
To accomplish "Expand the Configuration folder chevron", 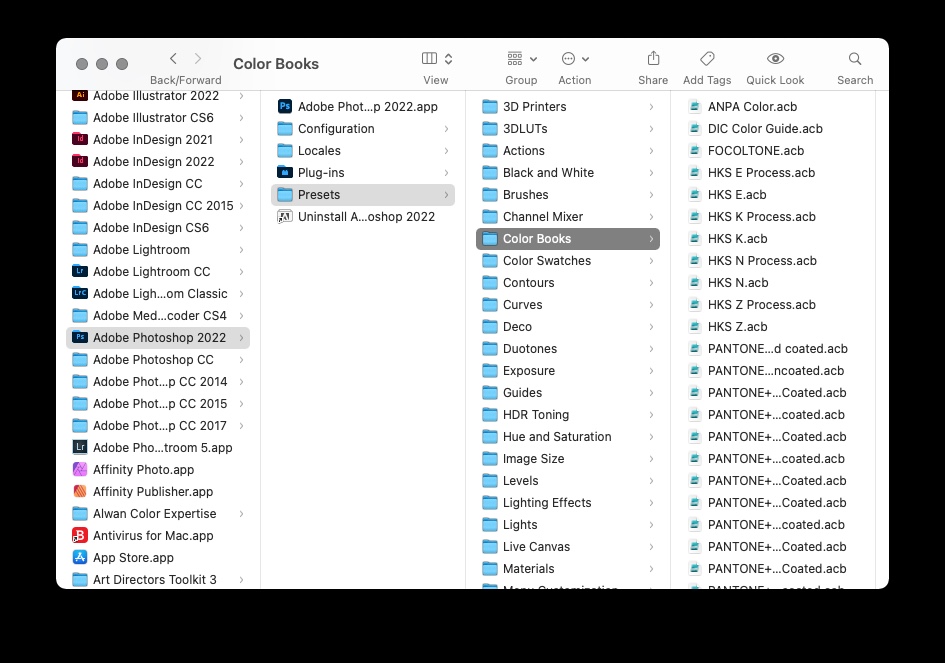I will coord(446,129).
